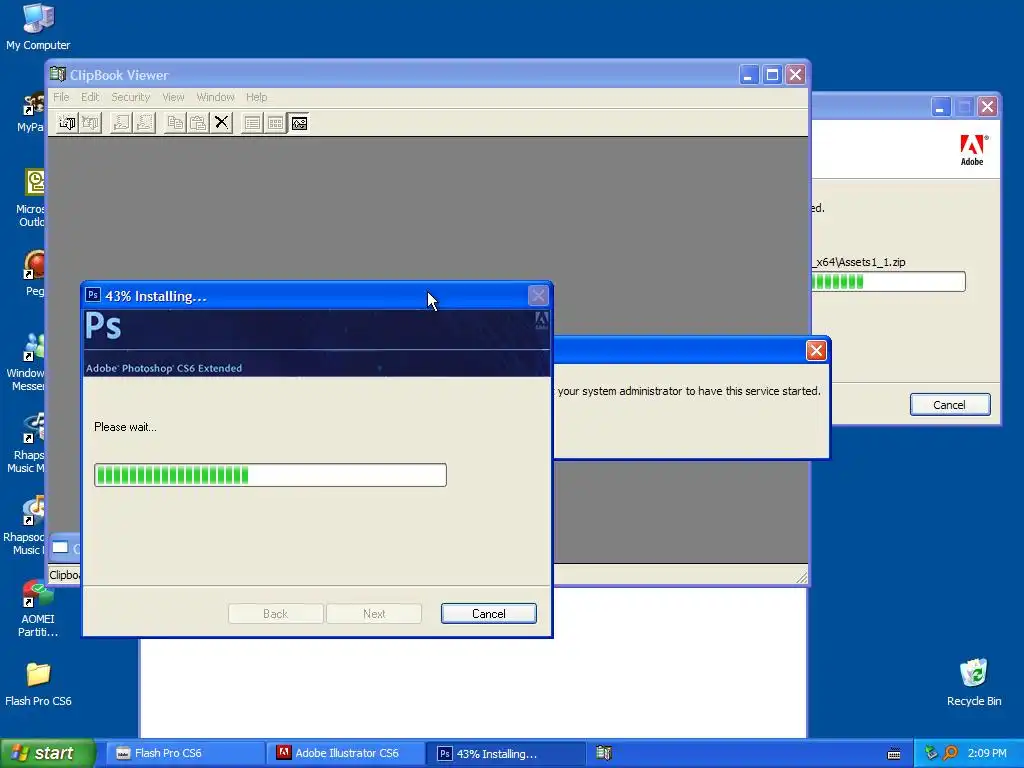1024x768 pixels.
Task: Click Copy icon in ClipBook Viewer toolbar
Action: [175, 123]
